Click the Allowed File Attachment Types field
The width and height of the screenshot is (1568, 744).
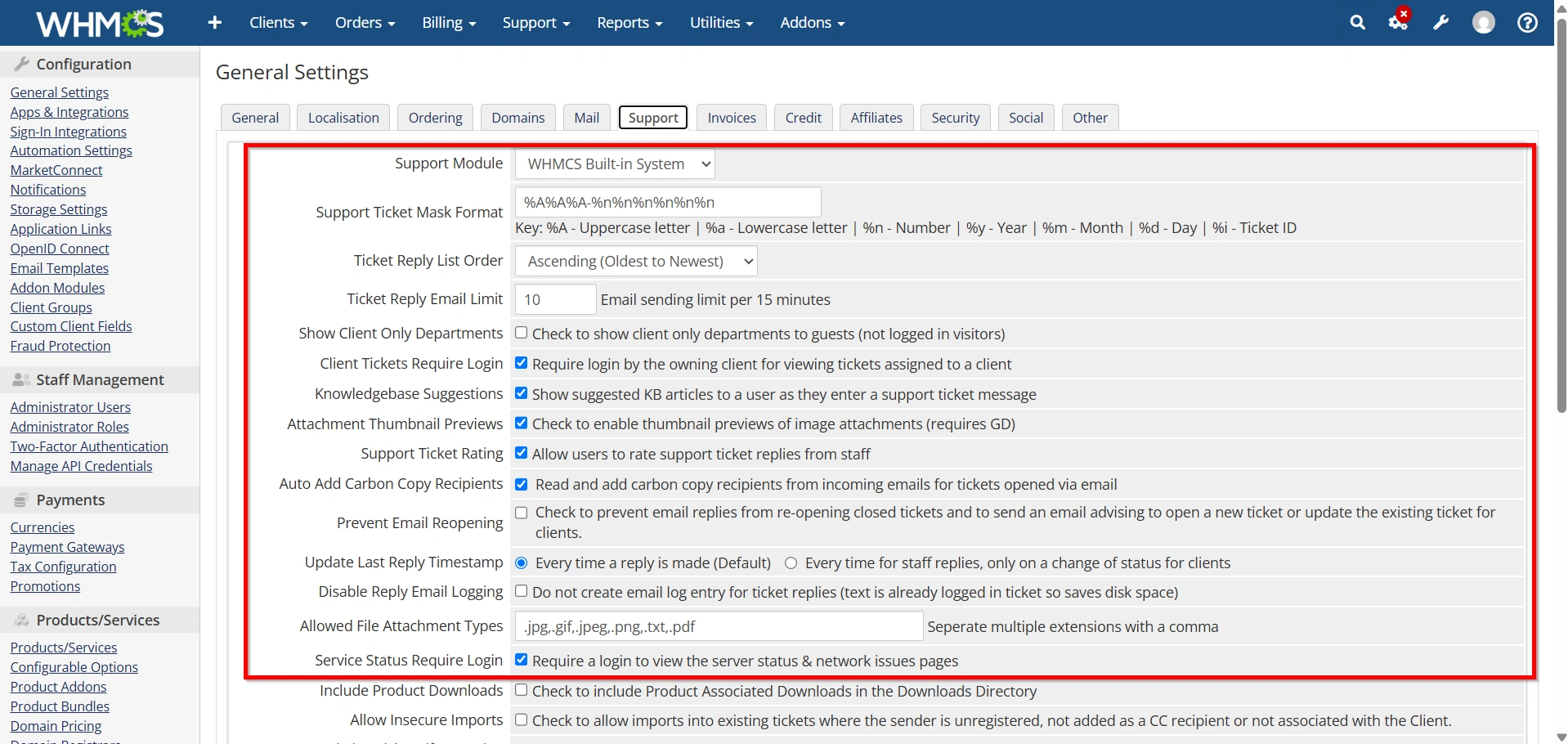pyautogui.click(x=719, y=626)
